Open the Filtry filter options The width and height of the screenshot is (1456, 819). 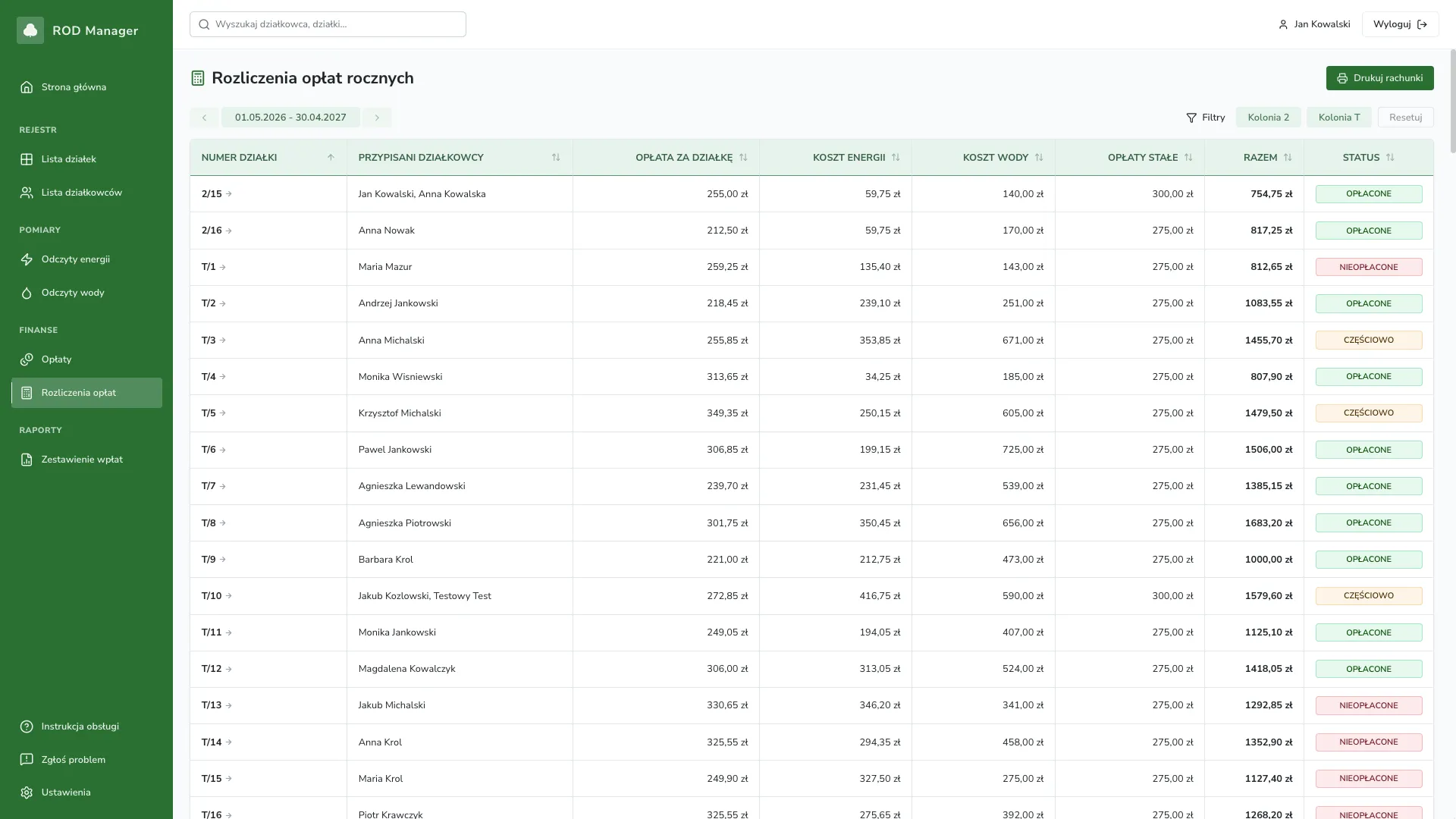[x=1206, y=118]
